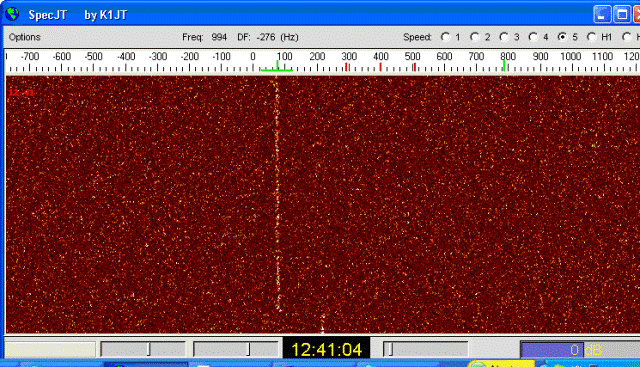Select Speed 1 radio button

point(445,37)
